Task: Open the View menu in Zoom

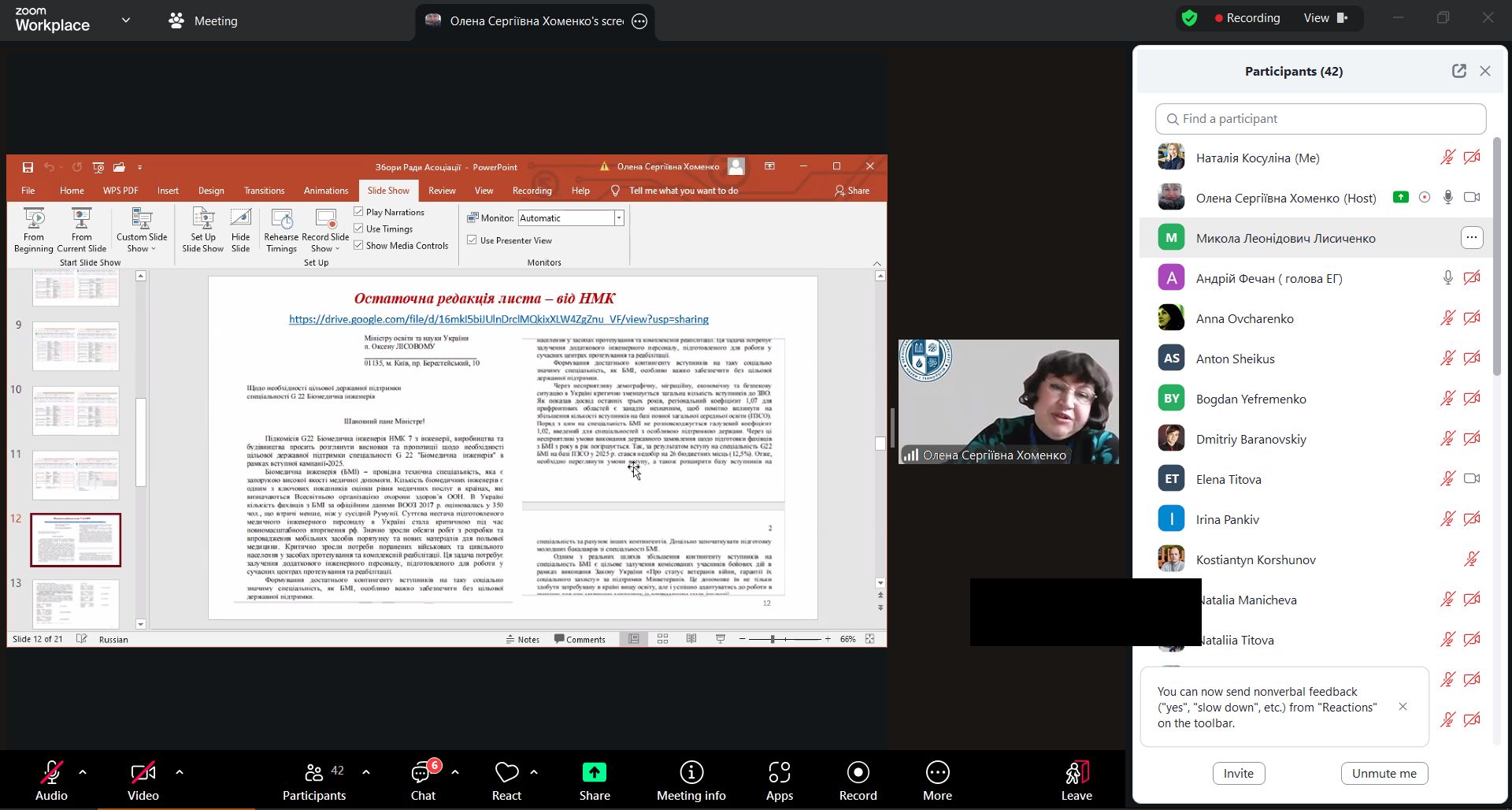Action: (x=1325, y=18)
